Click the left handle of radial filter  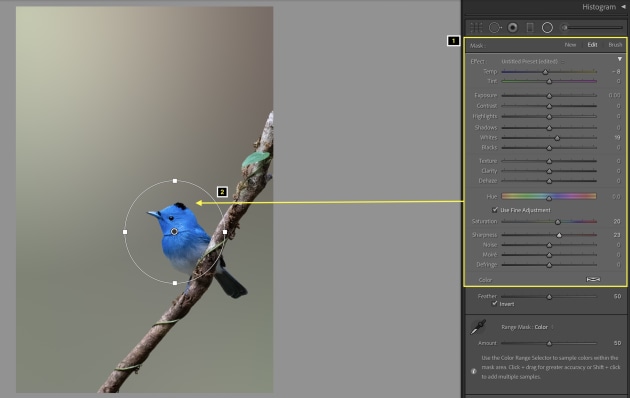pos(125,232)
